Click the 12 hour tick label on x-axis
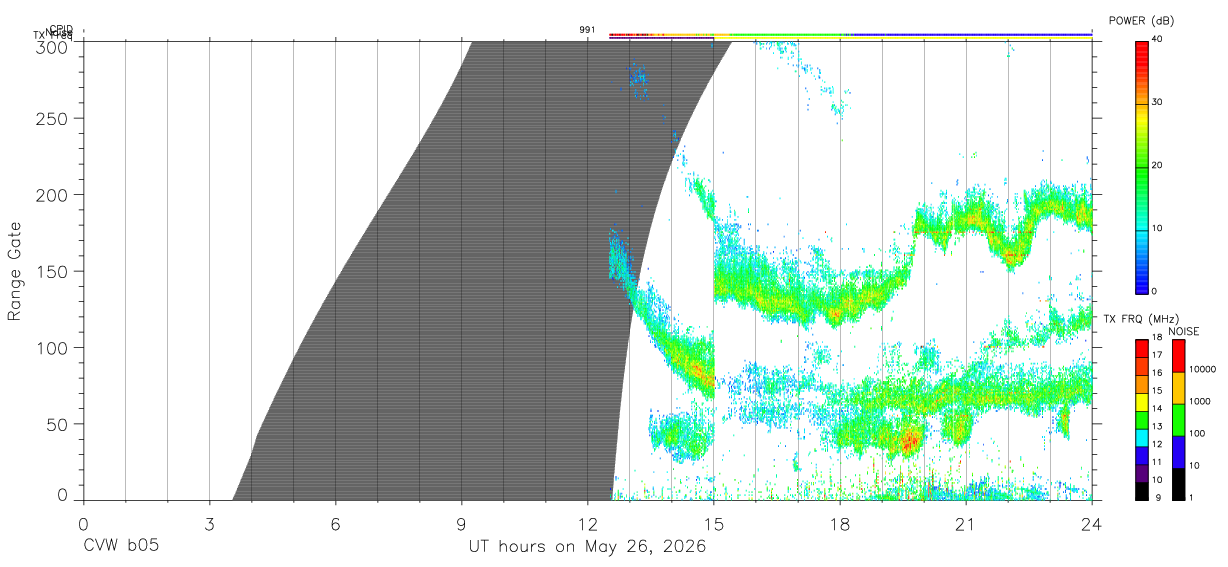1228x567 pixels. coord(588,524)
